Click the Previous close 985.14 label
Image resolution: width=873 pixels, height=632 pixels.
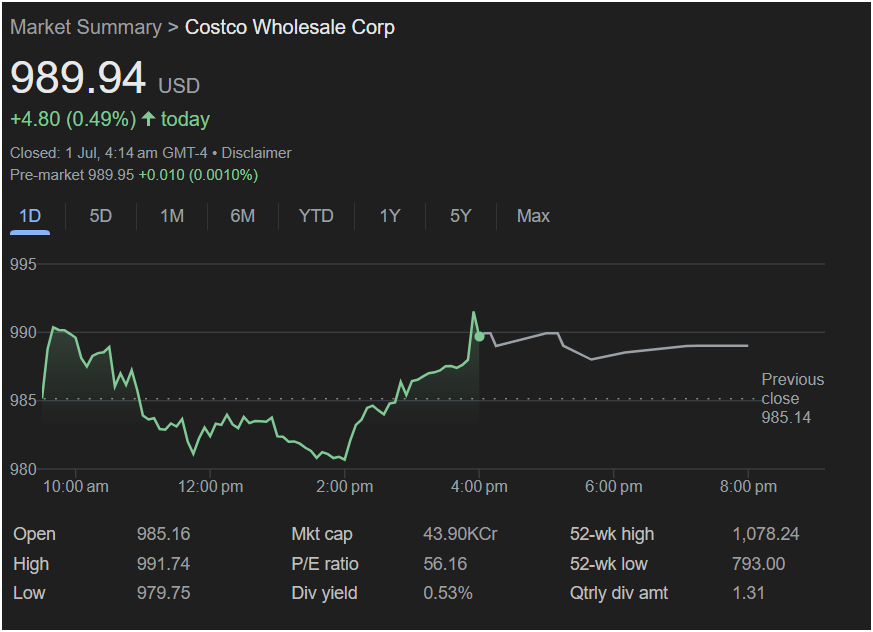click(x=792, y=398)
